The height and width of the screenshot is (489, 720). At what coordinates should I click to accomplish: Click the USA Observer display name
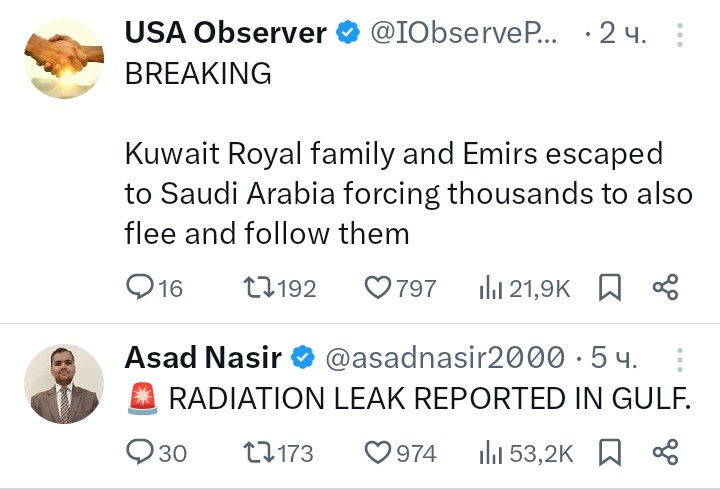(226, 33)
